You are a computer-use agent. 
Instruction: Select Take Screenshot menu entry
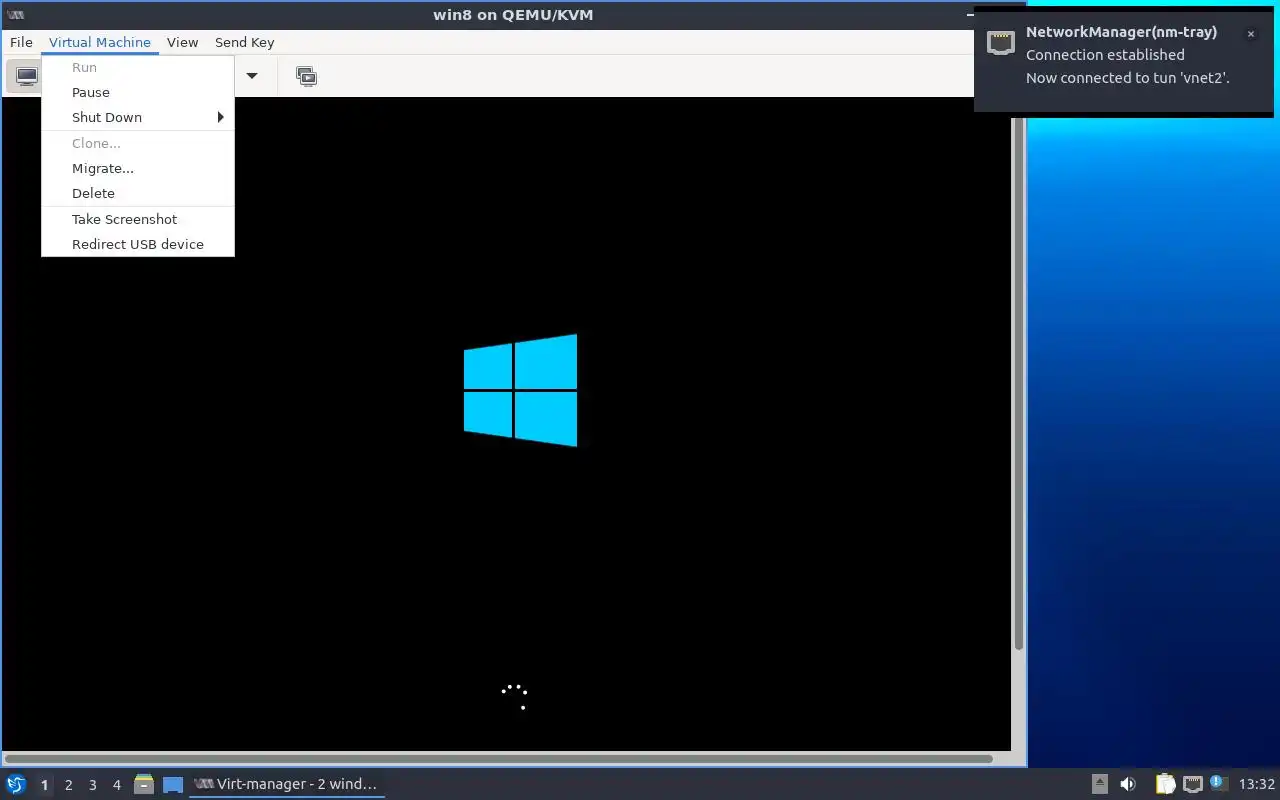(138, 219)
